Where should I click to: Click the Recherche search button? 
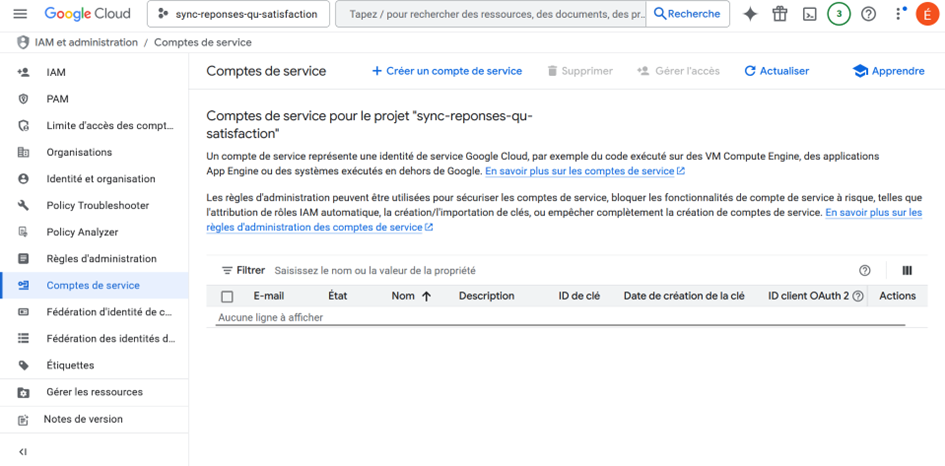pyautogui.click(x=687, y=14)
